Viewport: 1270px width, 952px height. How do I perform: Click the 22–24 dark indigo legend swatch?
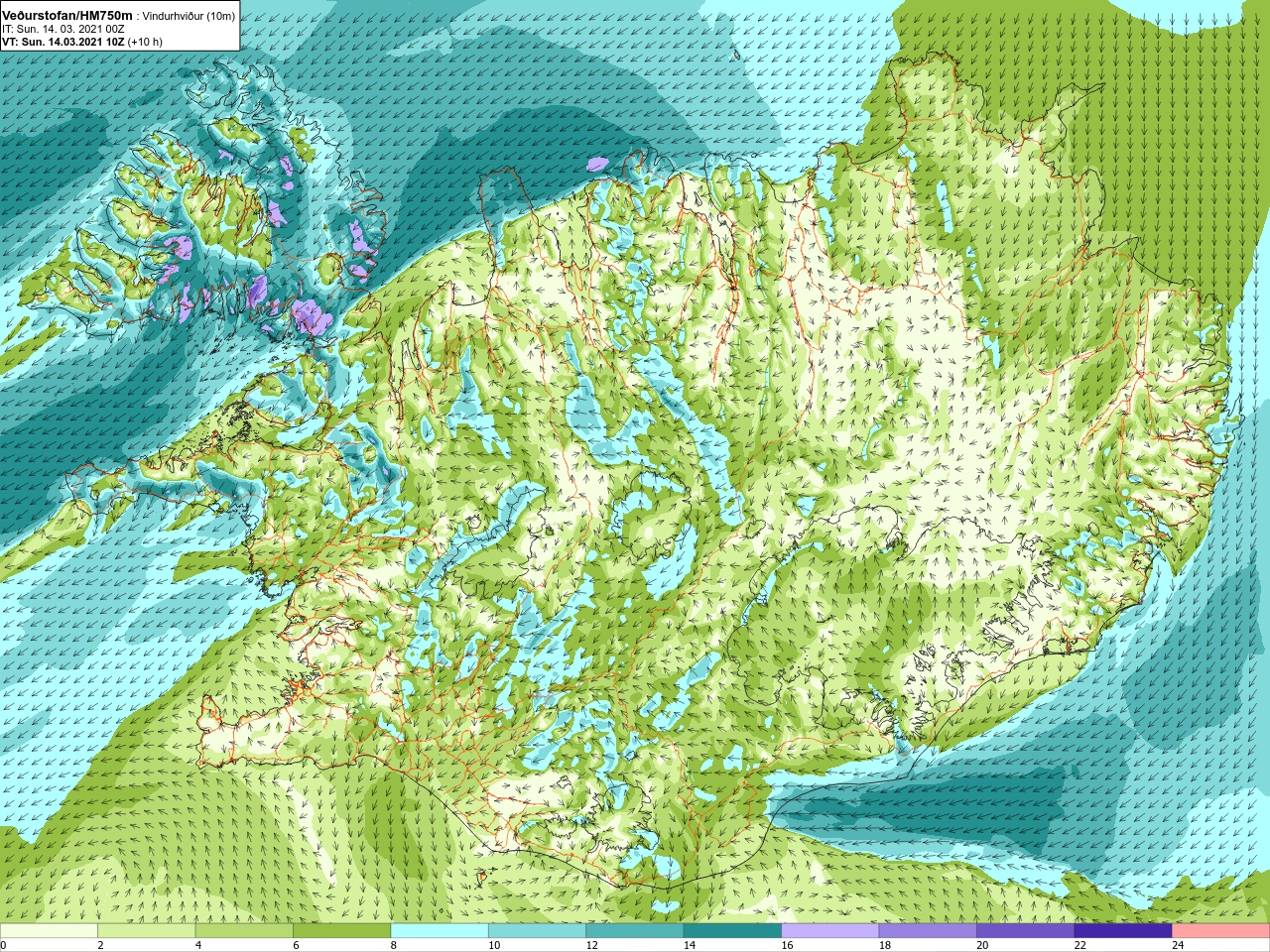(x=1123, y=931)
